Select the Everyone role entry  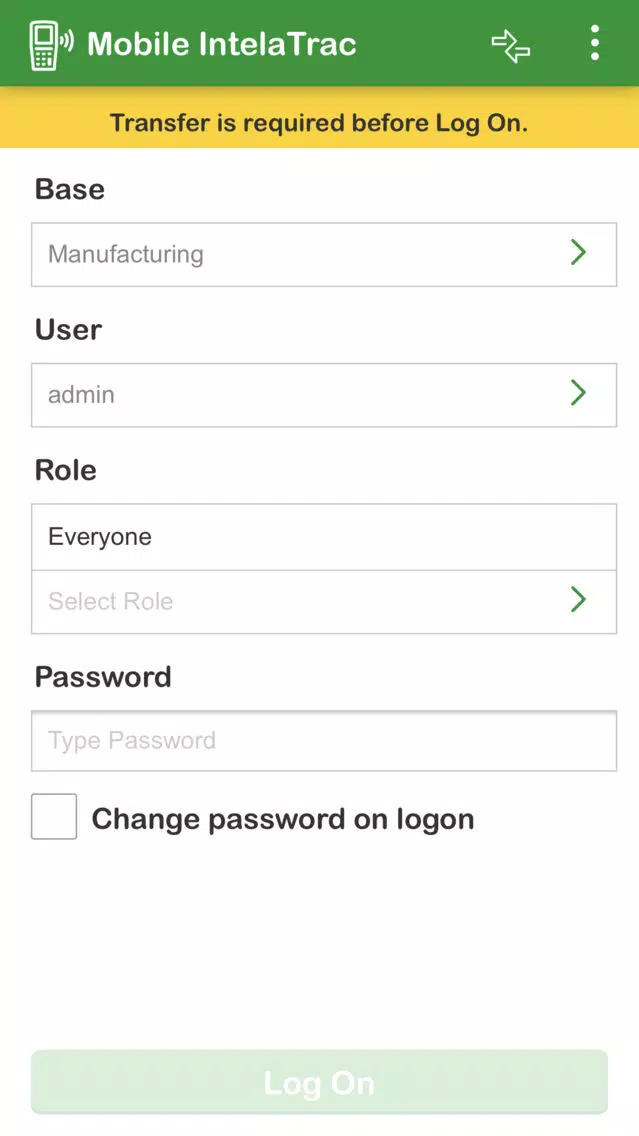(x=324, y=537)
